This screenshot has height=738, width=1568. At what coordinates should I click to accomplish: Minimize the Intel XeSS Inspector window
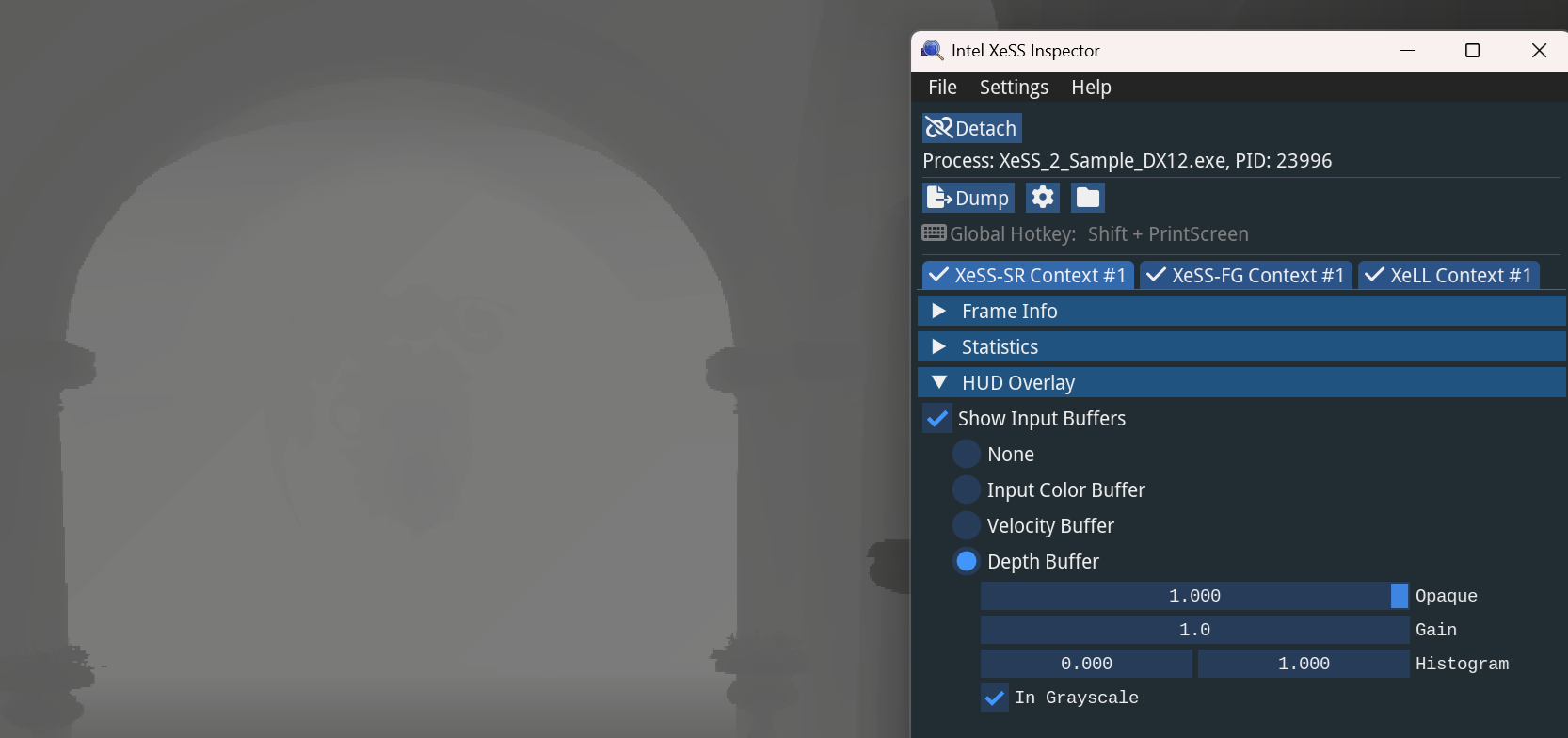[x=1408, y=50]
